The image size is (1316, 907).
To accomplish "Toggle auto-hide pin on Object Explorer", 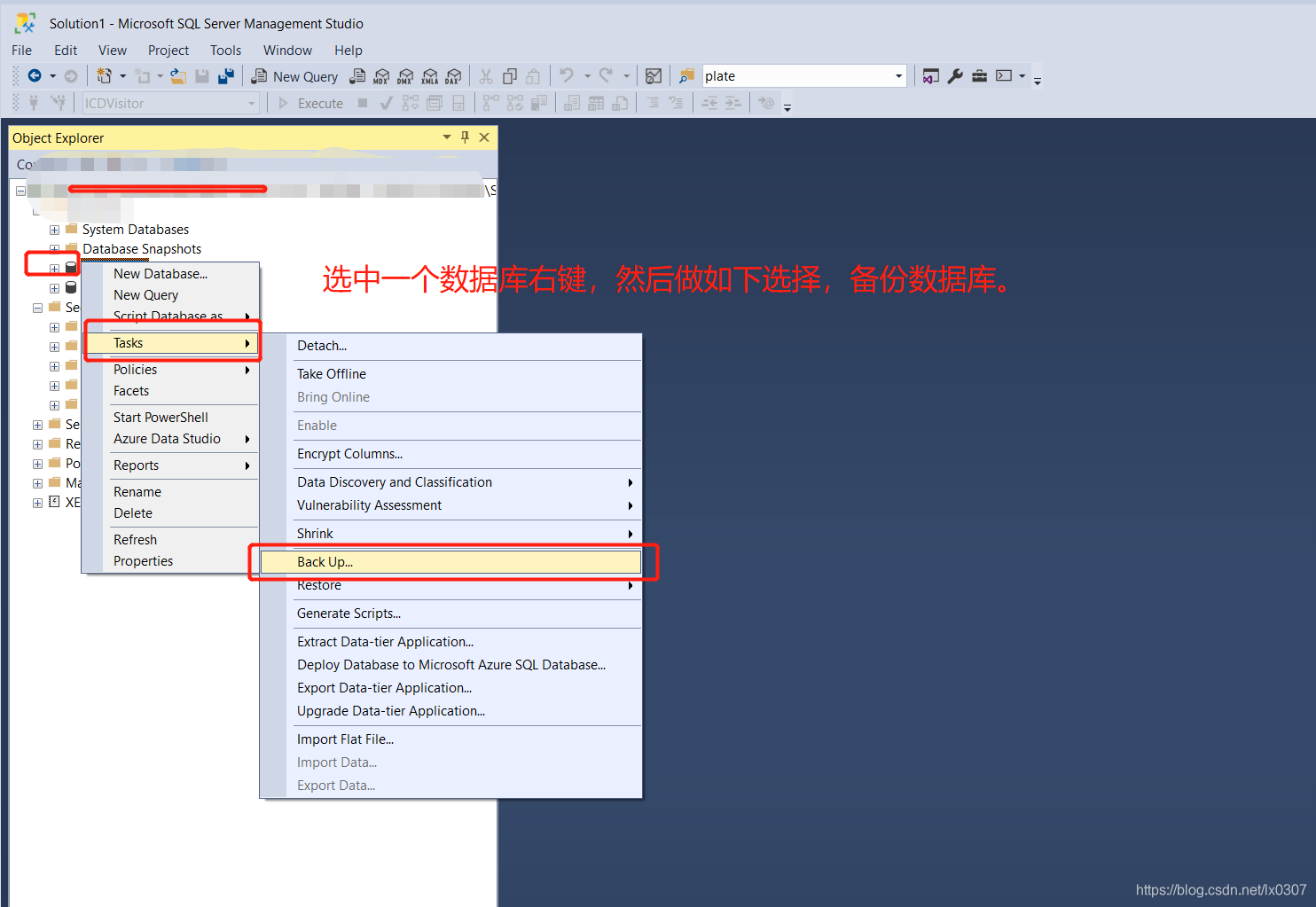I will pos(465,137).
